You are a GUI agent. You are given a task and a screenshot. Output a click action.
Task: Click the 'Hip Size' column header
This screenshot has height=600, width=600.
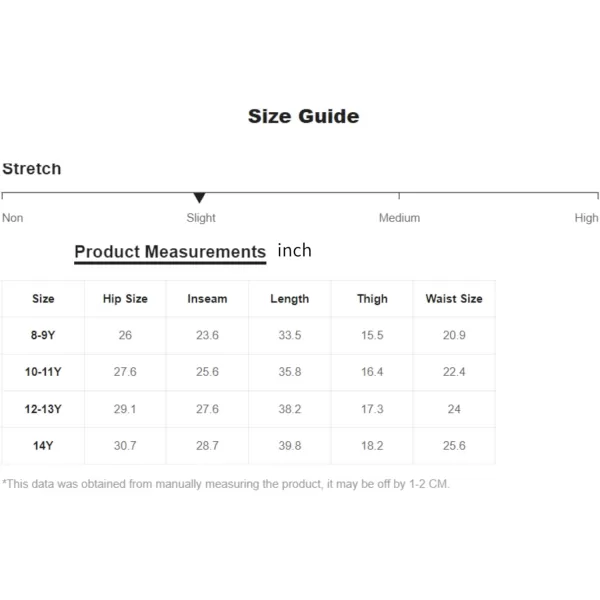[x=125, y=299]
